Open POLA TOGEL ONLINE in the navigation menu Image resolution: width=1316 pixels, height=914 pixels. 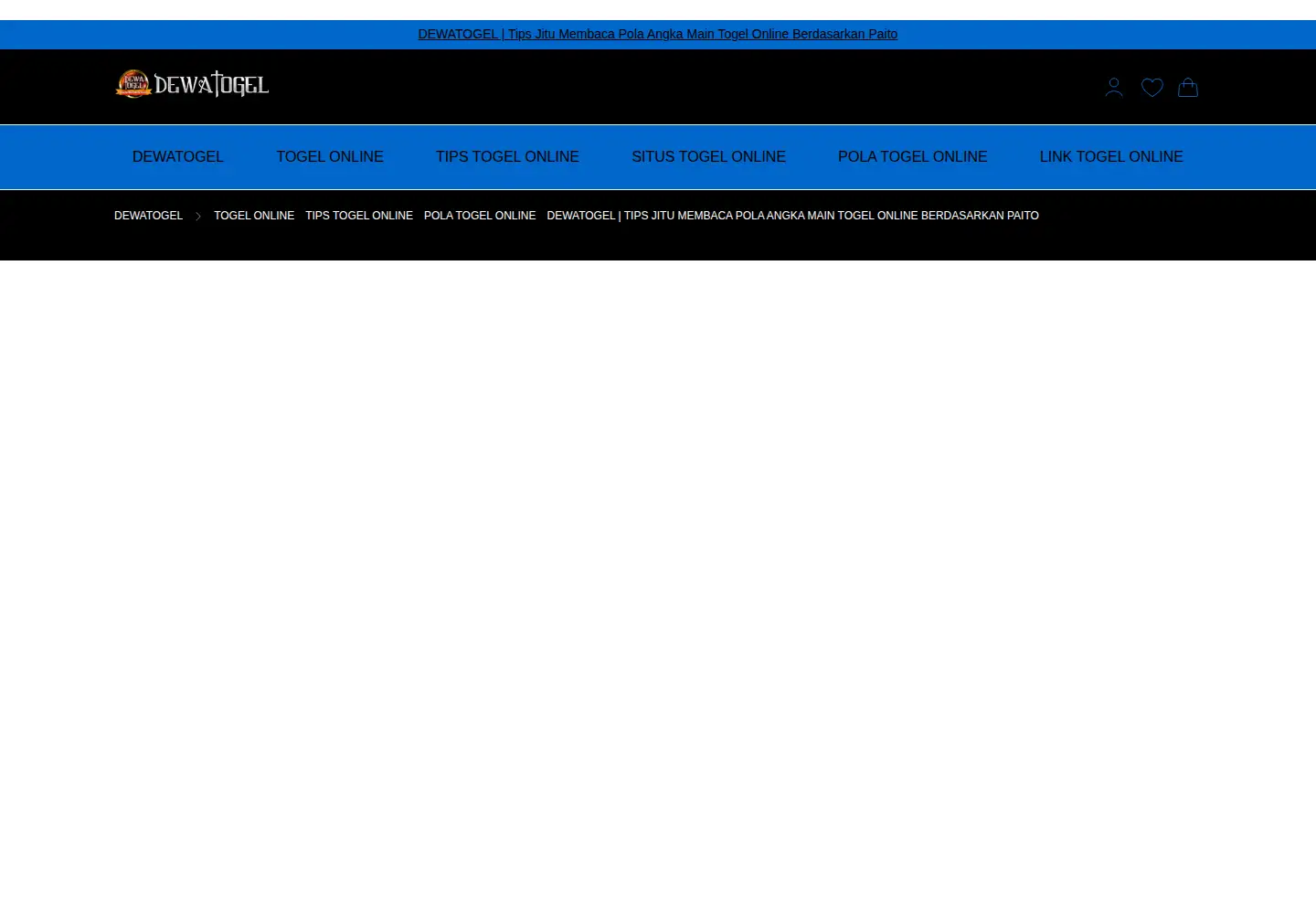point(912,157)
